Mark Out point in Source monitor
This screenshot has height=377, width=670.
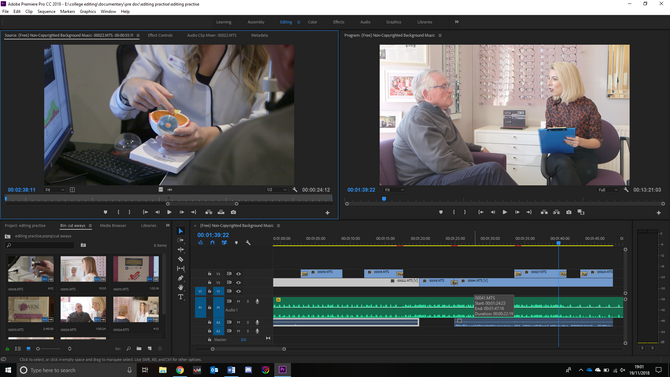click(129, 212)
